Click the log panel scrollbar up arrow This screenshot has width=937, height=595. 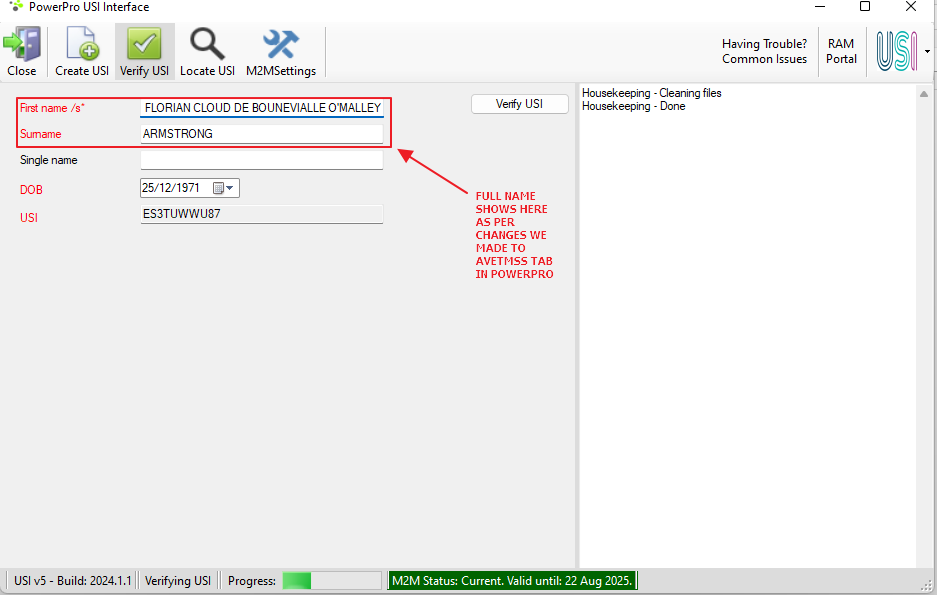(924, 94)
